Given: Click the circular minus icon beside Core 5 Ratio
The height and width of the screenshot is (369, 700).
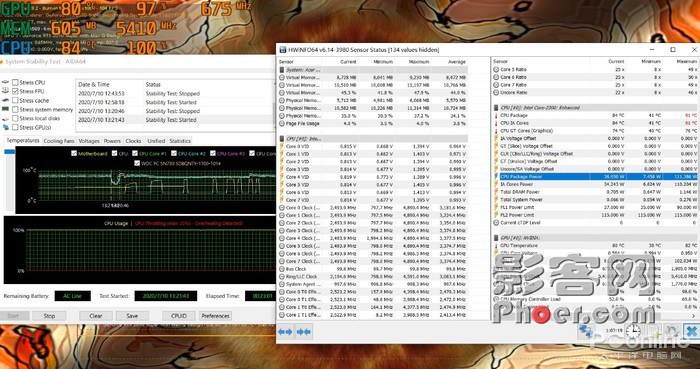Looking at the screenshot, I should [496, 70].
